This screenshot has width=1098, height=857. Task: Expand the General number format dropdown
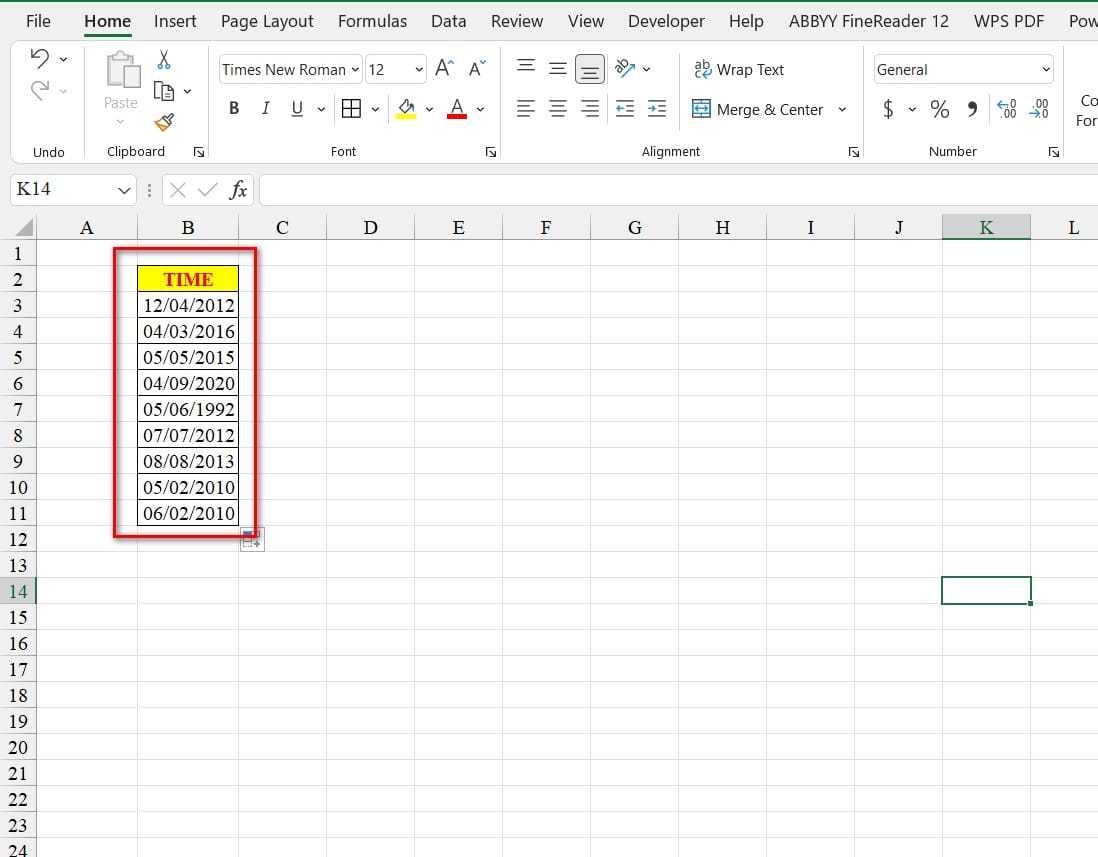coord(1046,70)
